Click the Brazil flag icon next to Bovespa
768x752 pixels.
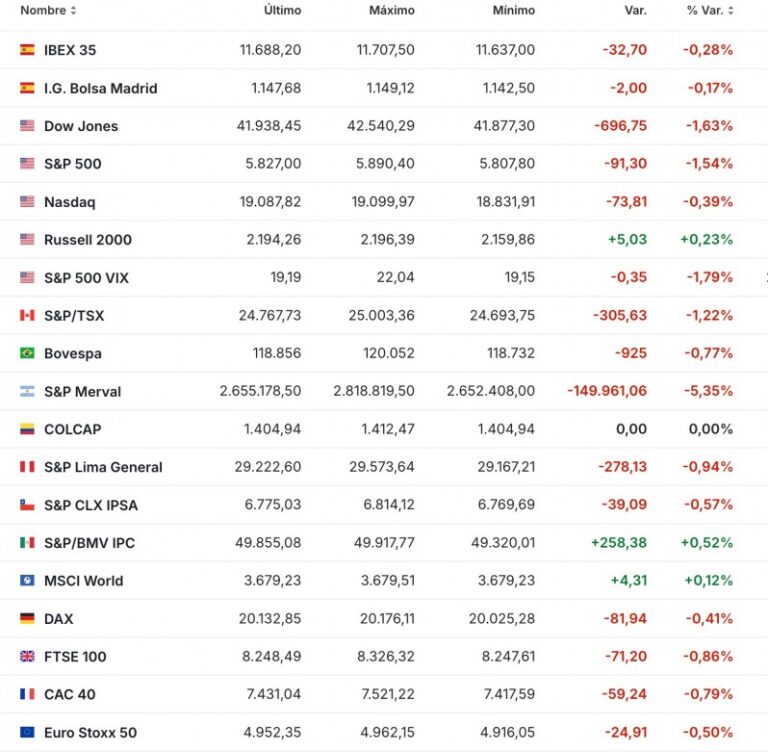pyautogui.click(x=27, y=353)
